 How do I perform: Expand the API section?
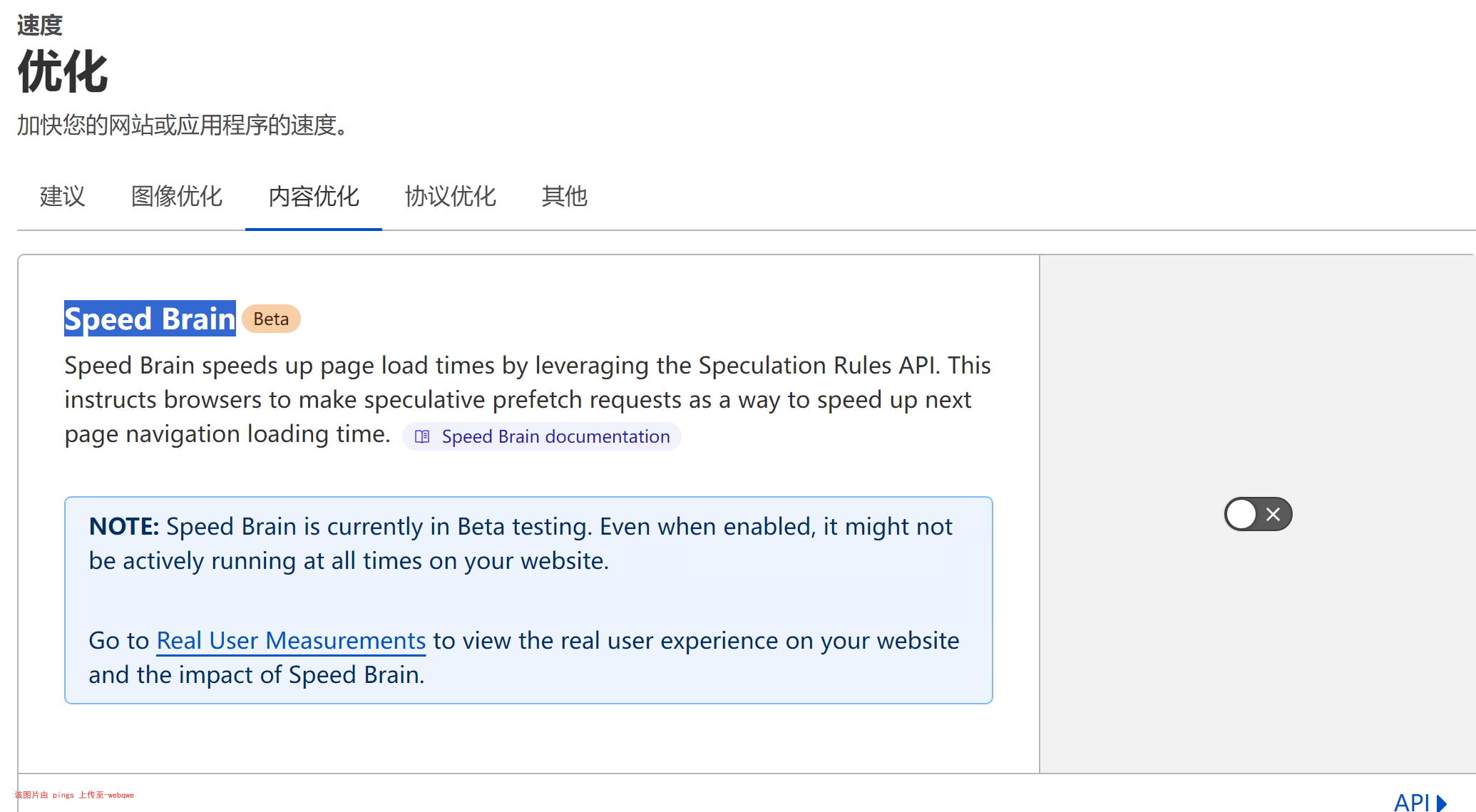pos(1420,803)
